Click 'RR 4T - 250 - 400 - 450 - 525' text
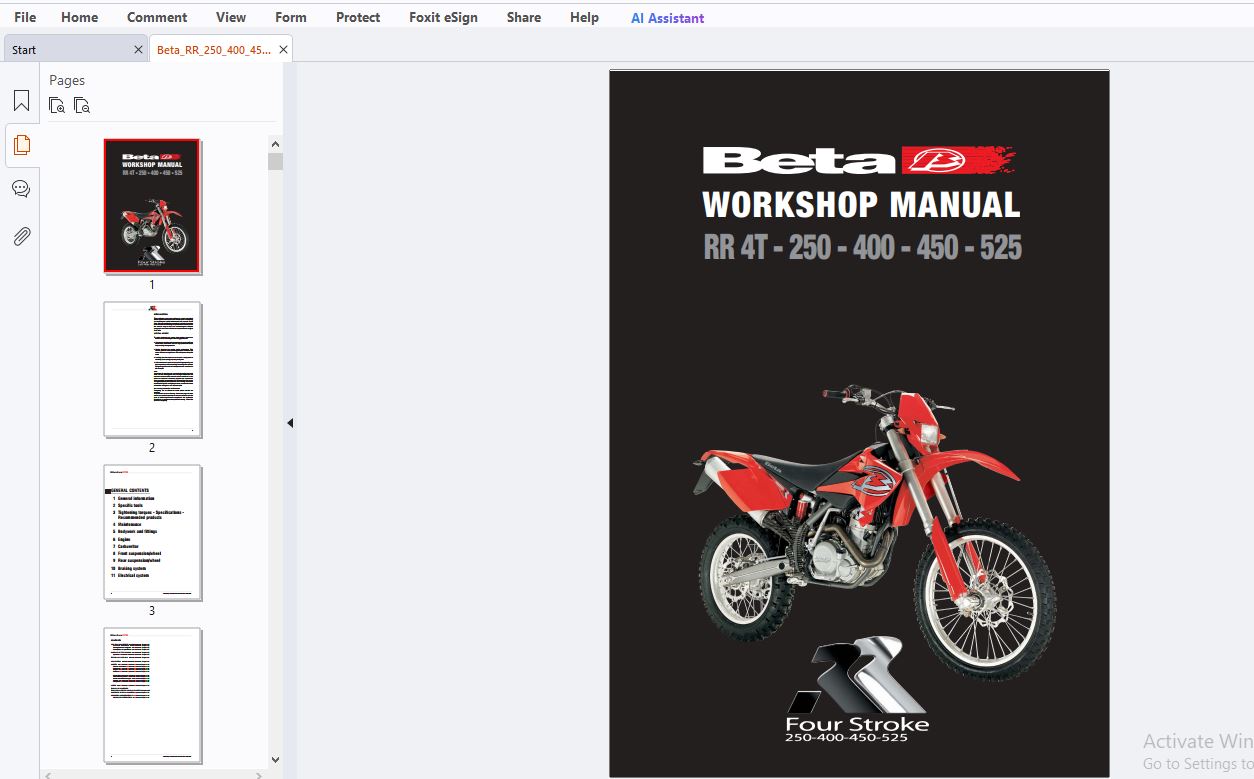 click(862, 247)
